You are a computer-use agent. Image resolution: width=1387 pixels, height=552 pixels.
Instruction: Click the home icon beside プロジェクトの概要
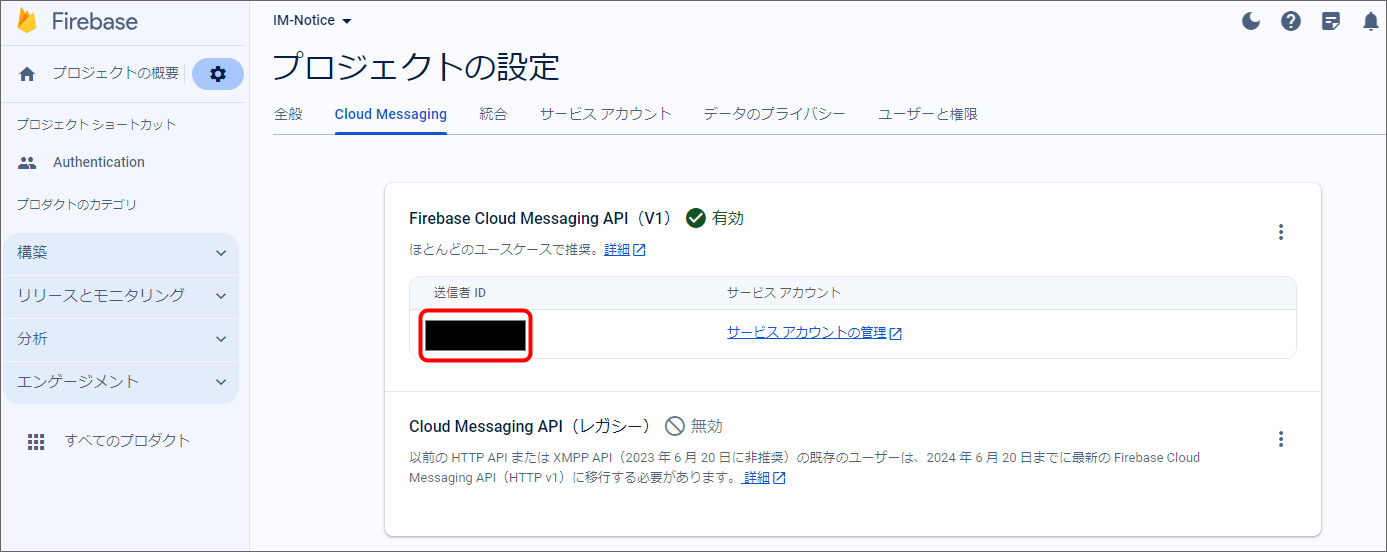27,74
